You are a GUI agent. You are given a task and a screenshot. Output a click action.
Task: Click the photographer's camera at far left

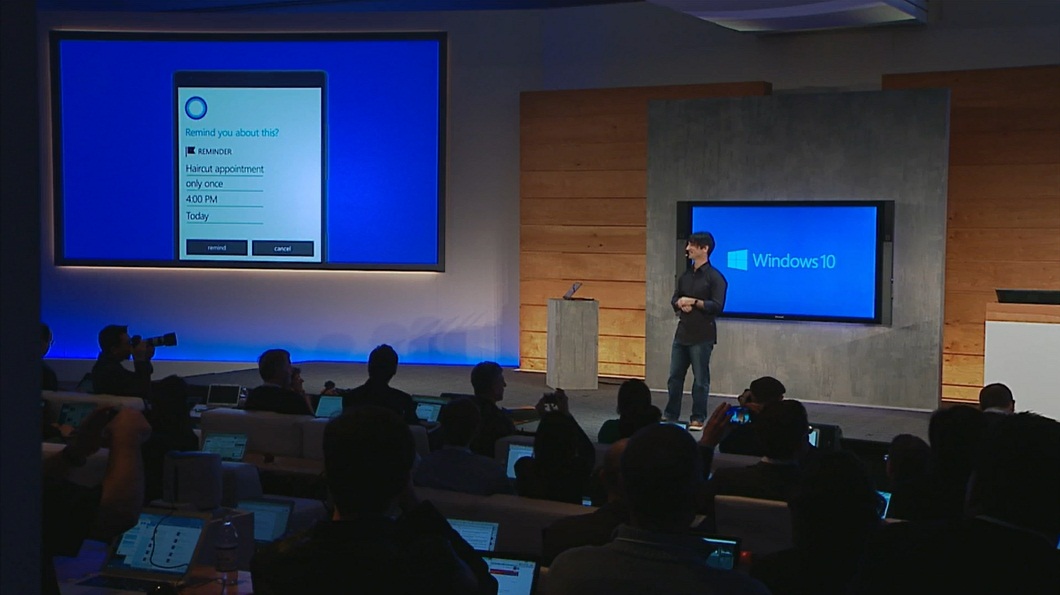158,340
